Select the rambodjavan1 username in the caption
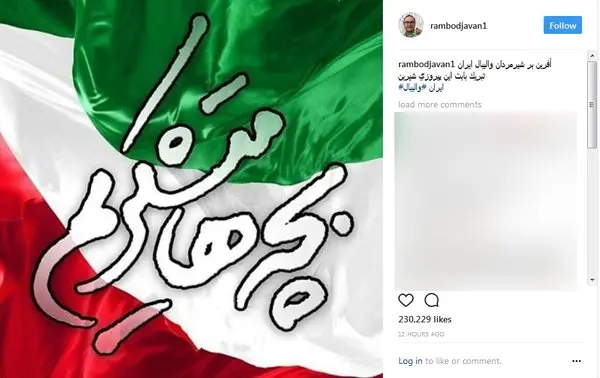Image resolution: width=600 pixels, height=378 pixels. click(426, 65)
